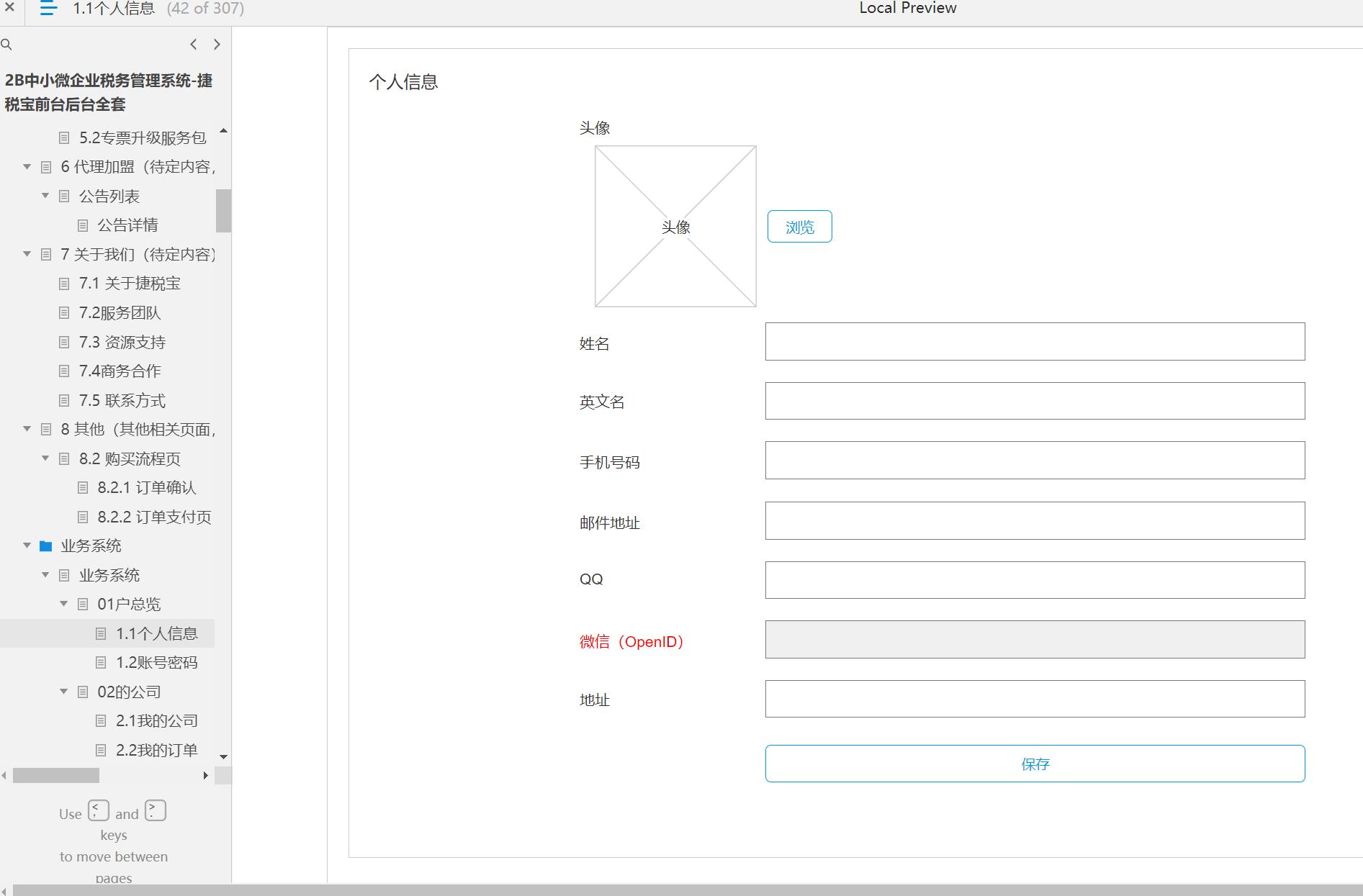Click the page icon beside 2.1我的公司
This screenshot has height=896, width=1363.
[102, 721]
